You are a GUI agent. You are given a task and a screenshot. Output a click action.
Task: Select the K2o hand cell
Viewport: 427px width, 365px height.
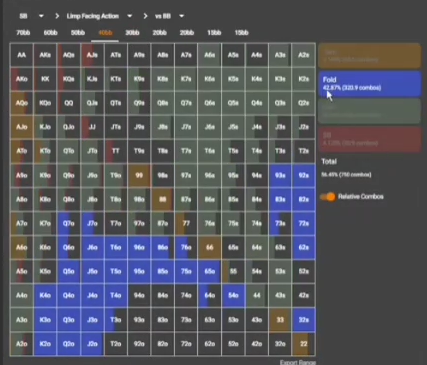coord(45,344)
